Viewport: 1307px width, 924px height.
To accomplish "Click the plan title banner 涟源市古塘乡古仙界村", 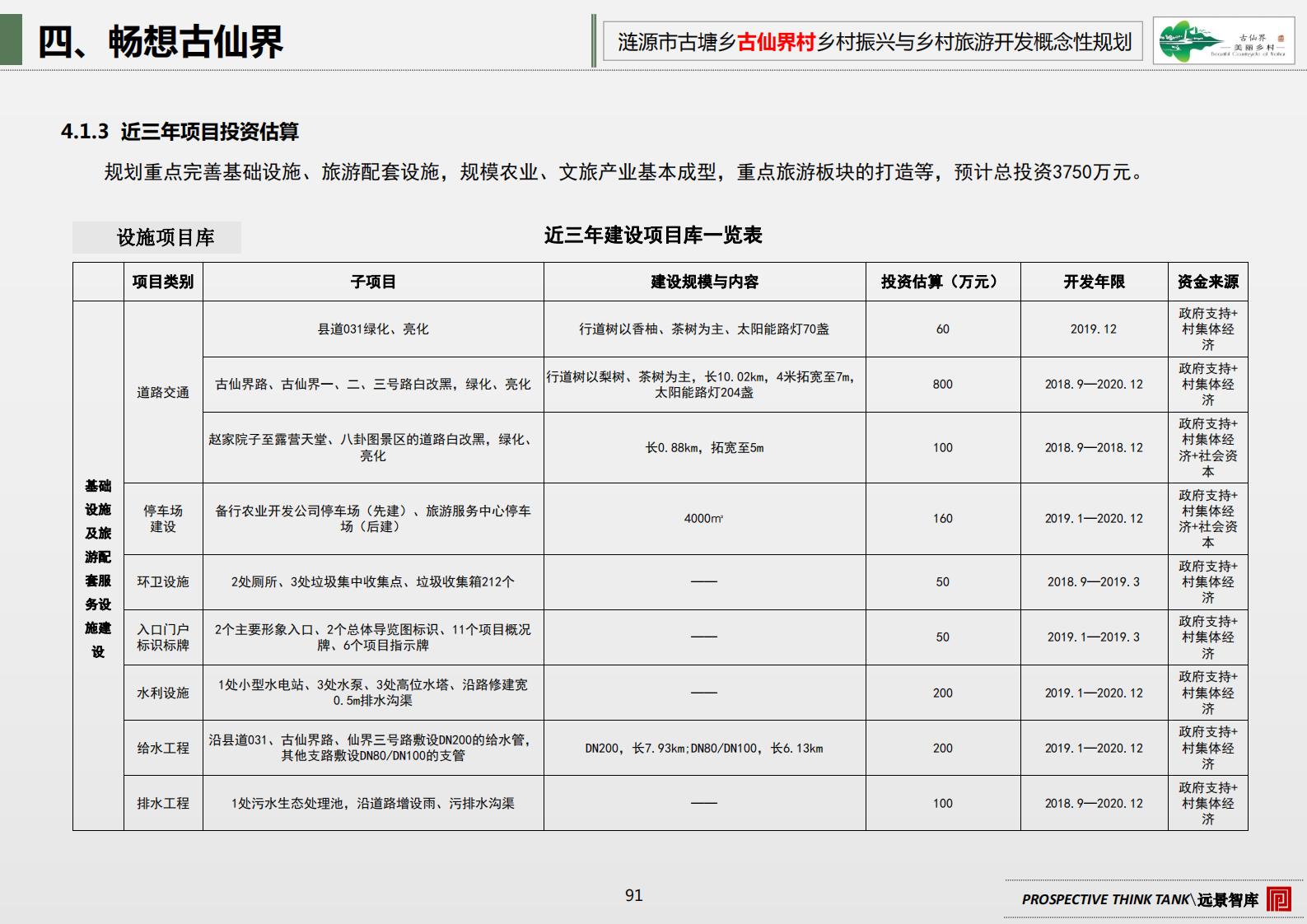I will [x=875, y=42].
